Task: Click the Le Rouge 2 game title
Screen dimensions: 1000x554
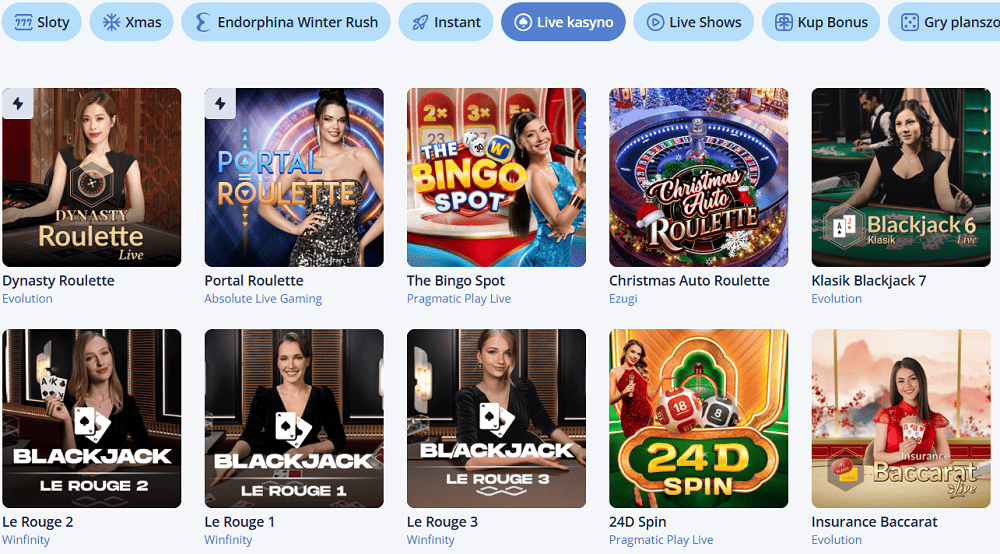Action: 38,521
